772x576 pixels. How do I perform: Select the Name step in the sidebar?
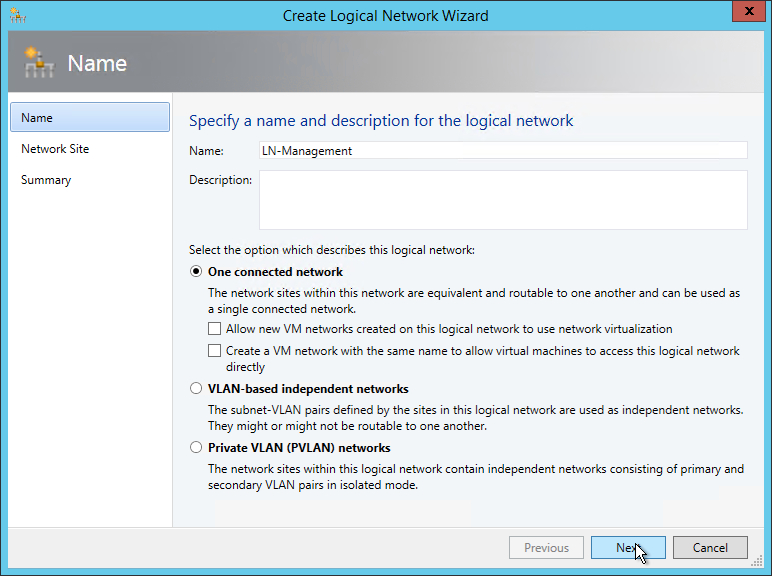tap(89, 117)
